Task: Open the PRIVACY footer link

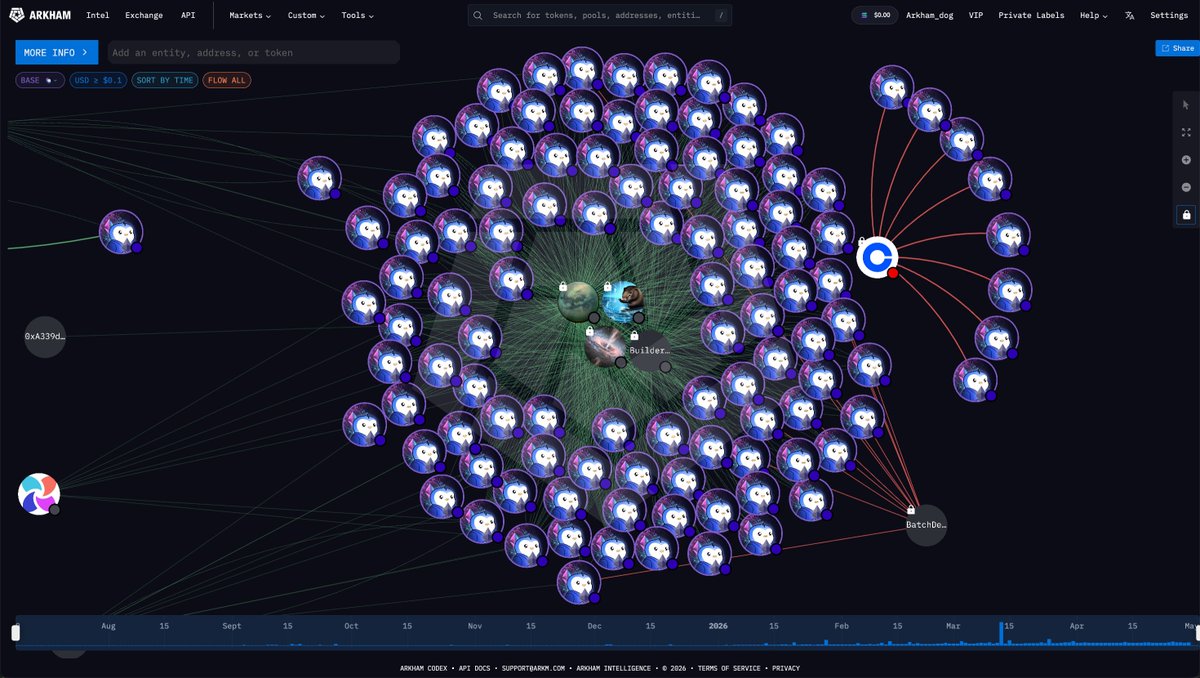Action: (786, 668)
